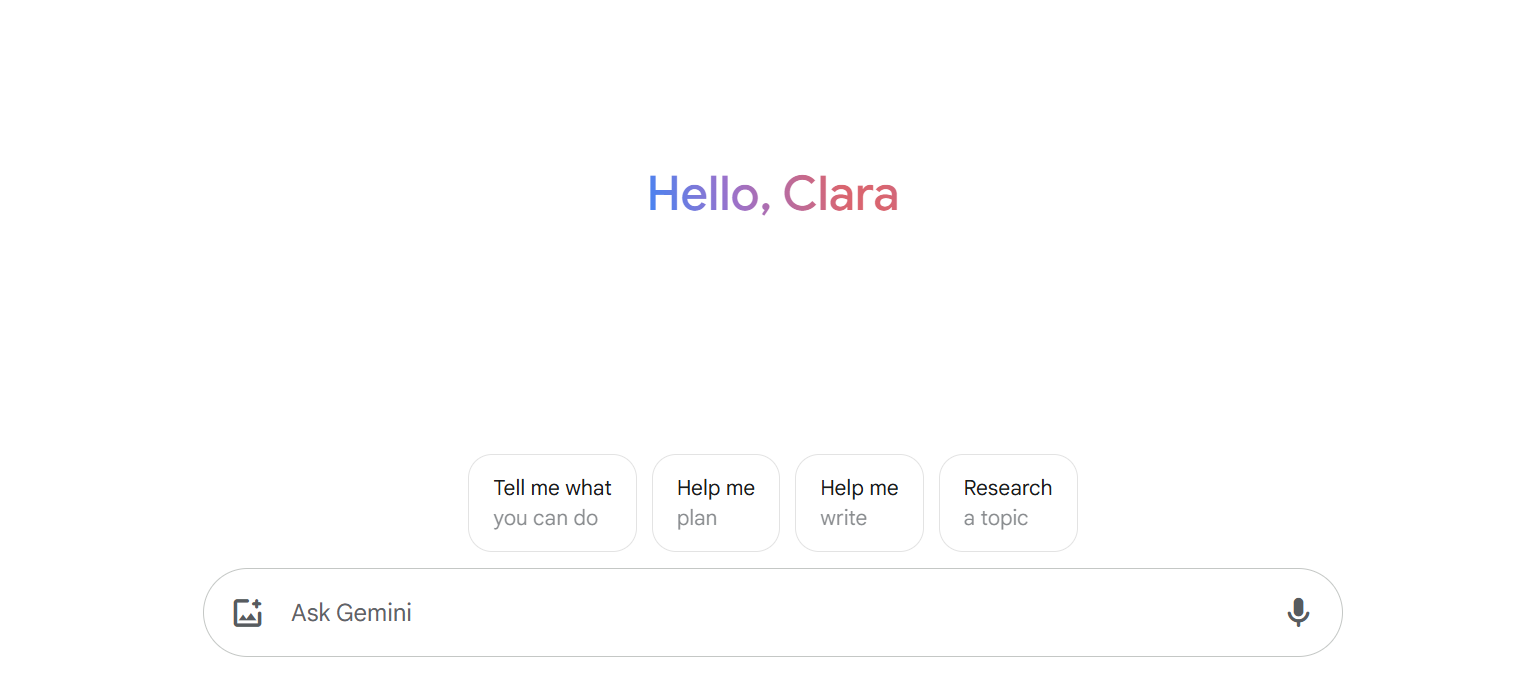The height and width of the screenshot is (698, 1515).
Task: Click empty middle area of the prompt box
Action: pos(800,613)
